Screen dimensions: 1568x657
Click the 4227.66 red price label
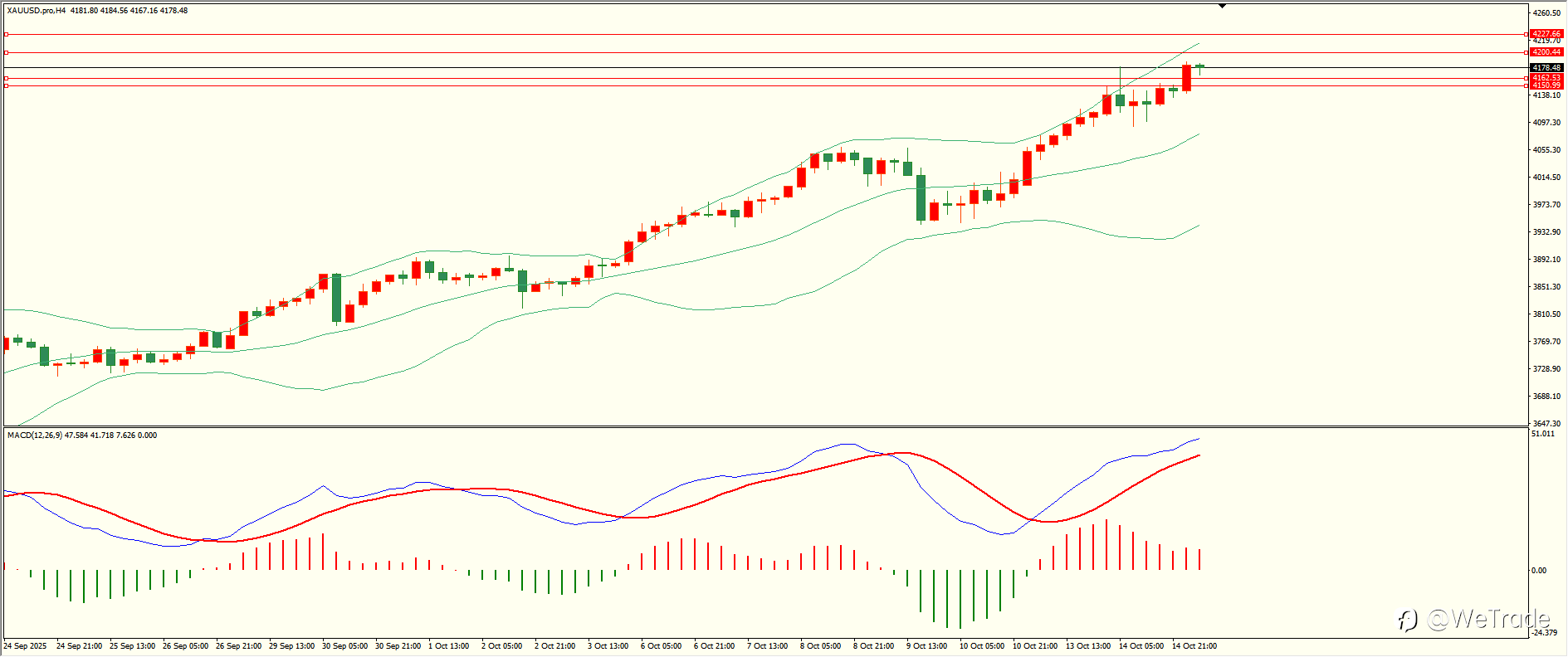click(x=1546, y=34)
